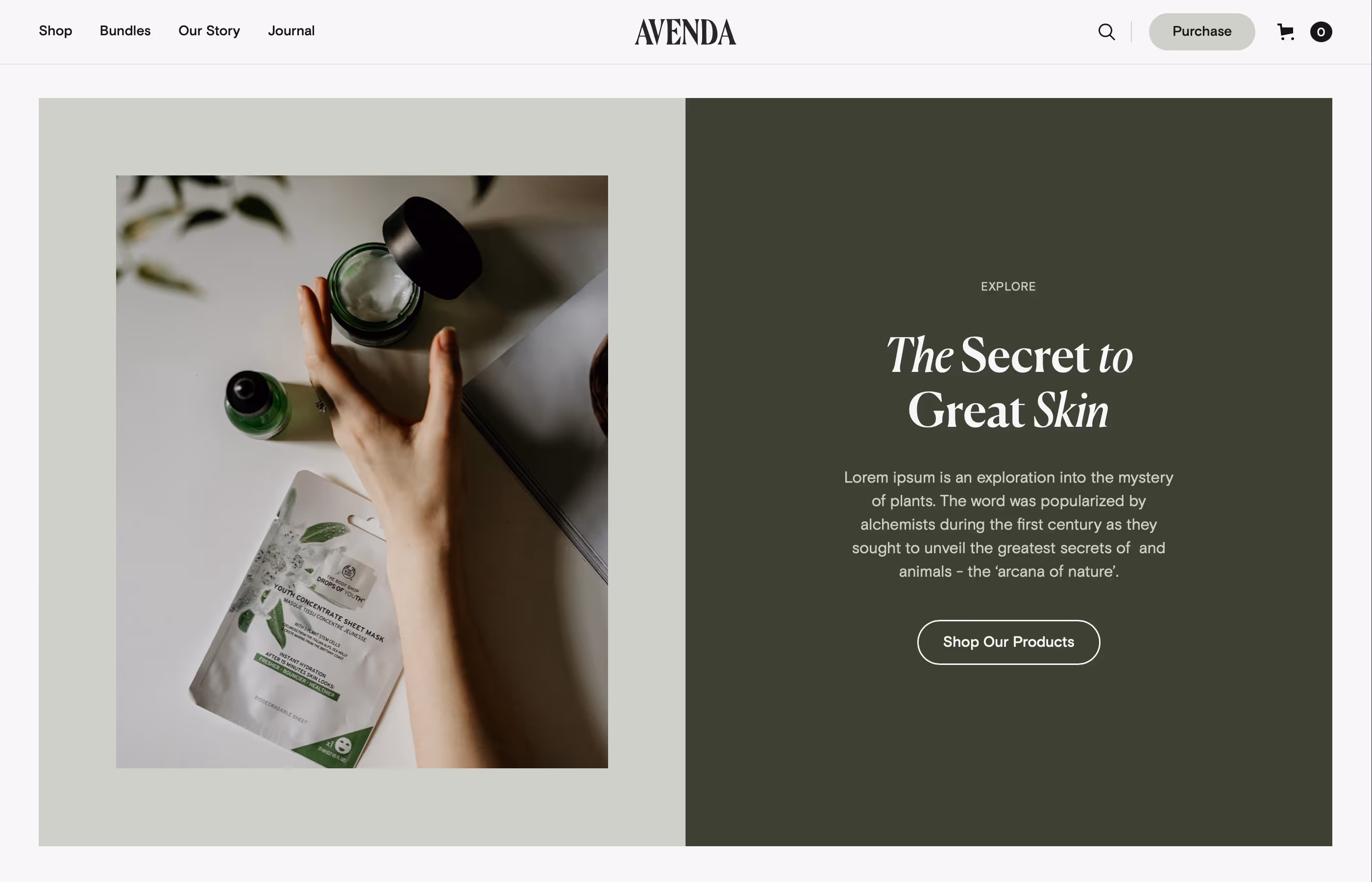Open the Shop menu item

pos(55,31)
